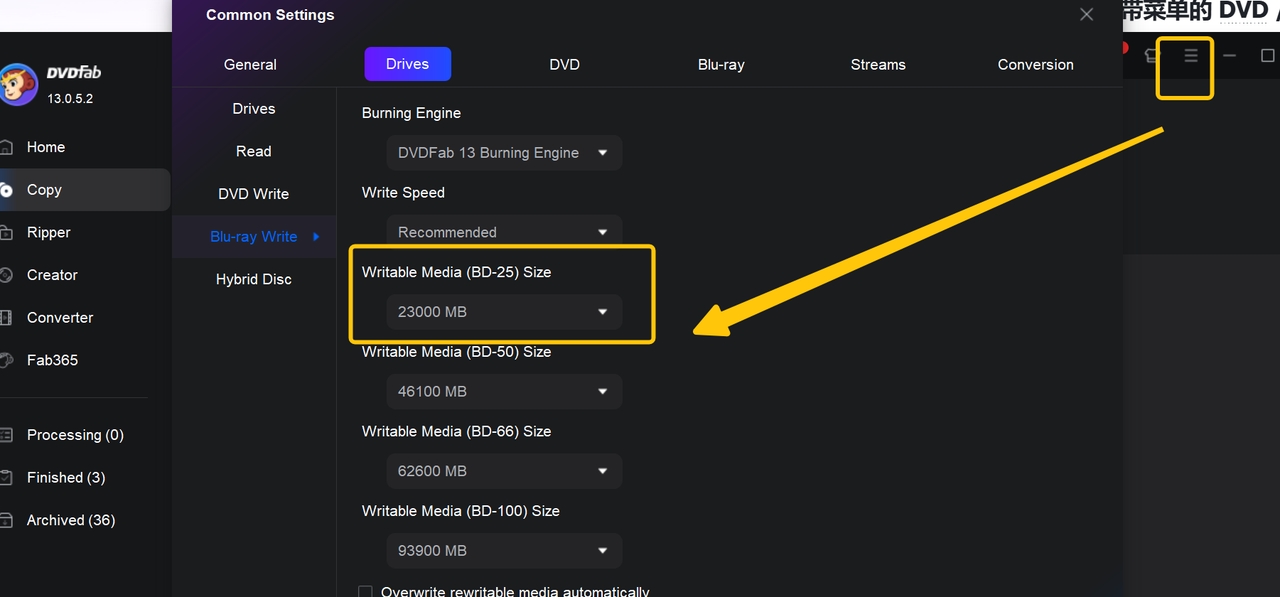Open the Write Speed dropdown

504,231
